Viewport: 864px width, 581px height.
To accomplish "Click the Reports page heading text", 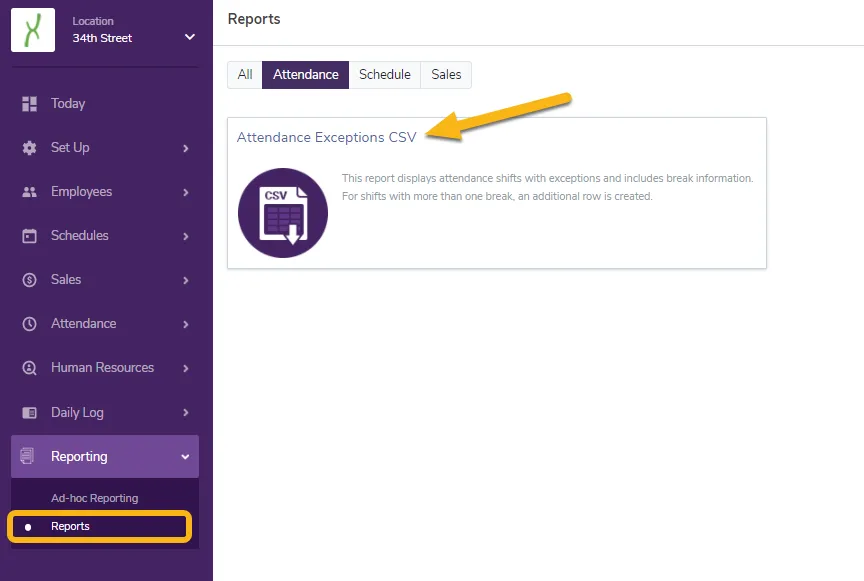I will [254, 19].
